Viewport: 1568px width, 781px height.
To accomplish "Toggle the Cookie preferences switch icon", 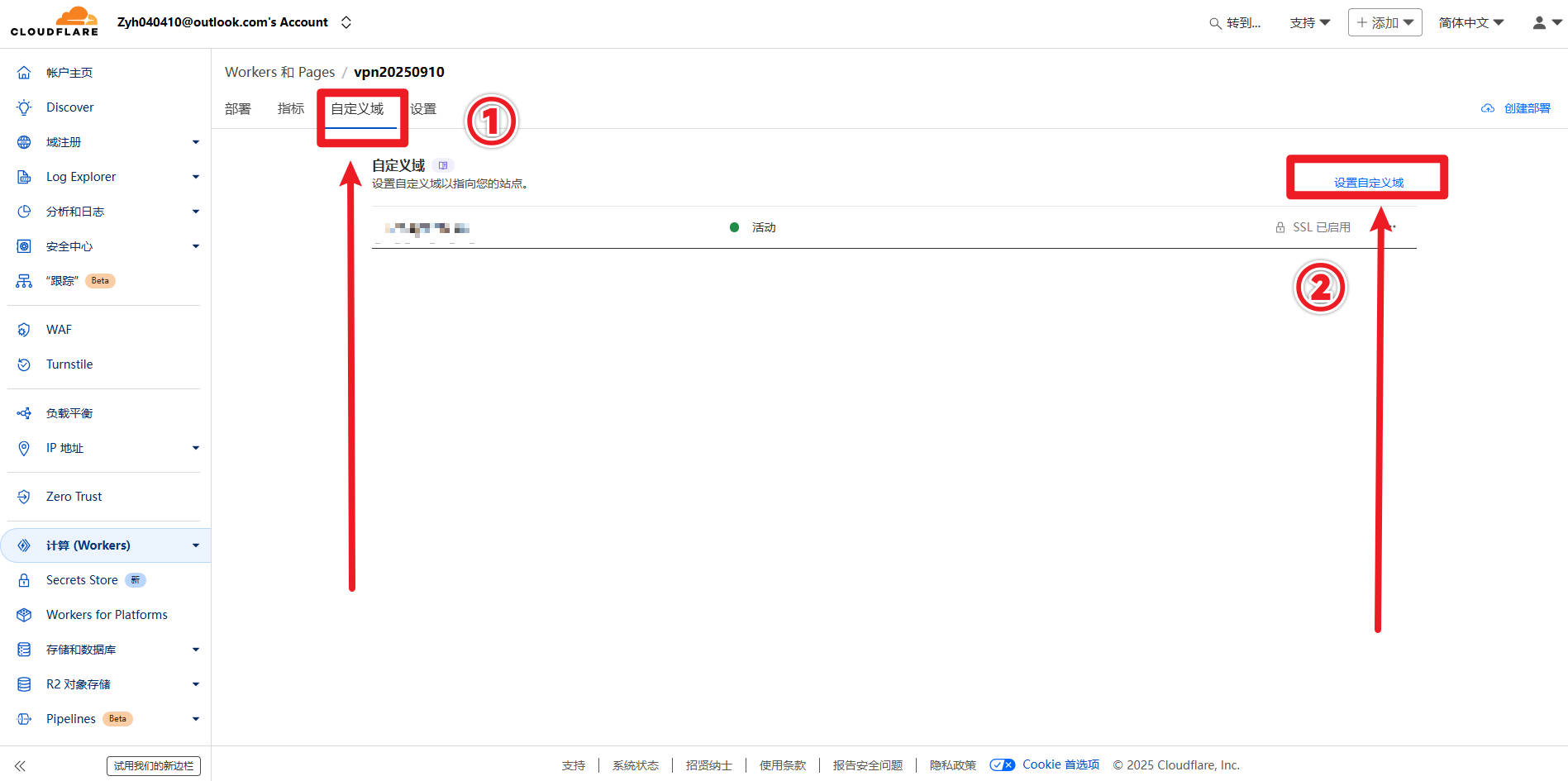I will click(1003, 765).
